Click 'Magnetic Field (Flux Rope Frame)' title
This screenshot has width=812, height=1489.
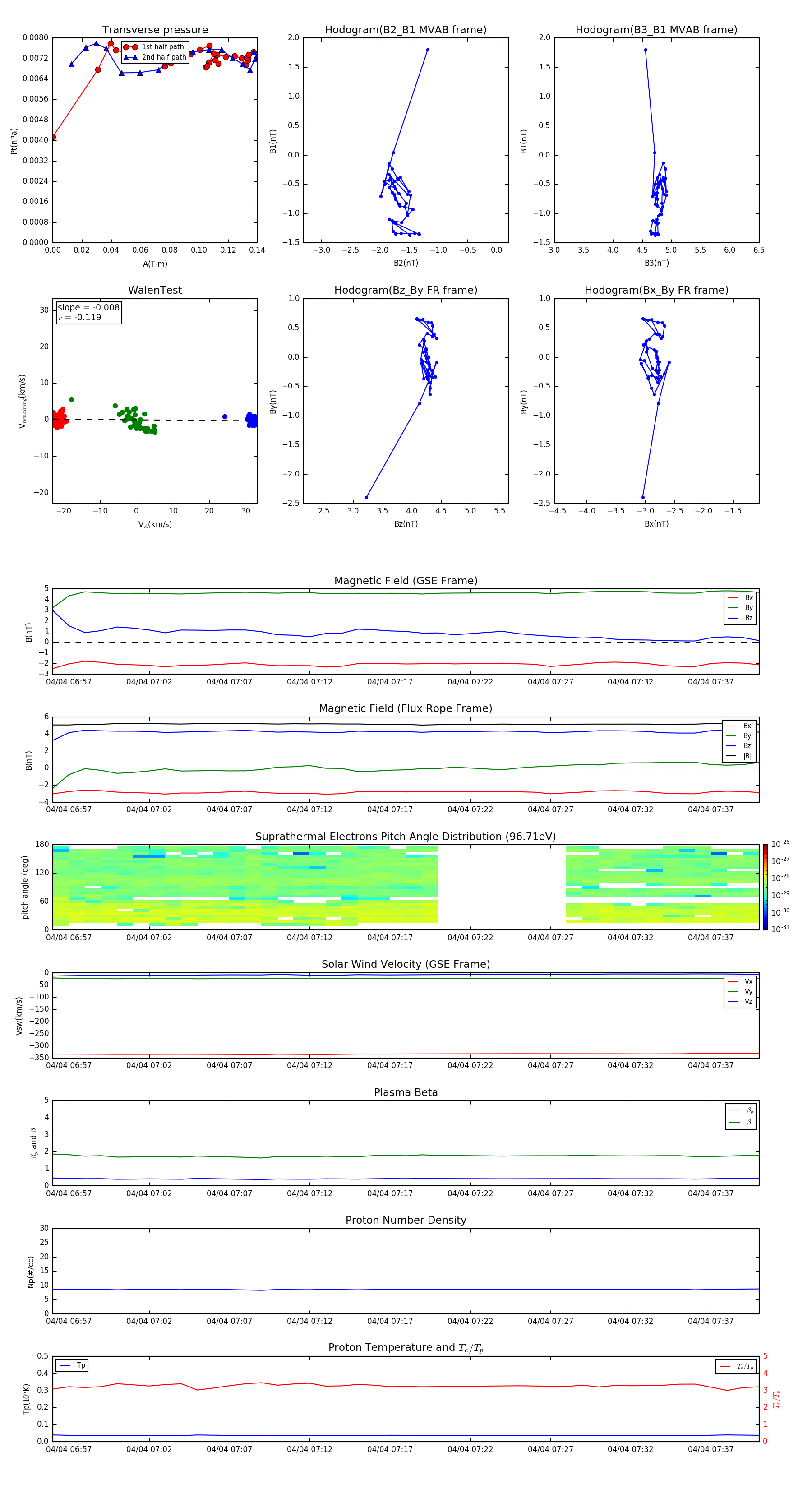pos(406,709)
